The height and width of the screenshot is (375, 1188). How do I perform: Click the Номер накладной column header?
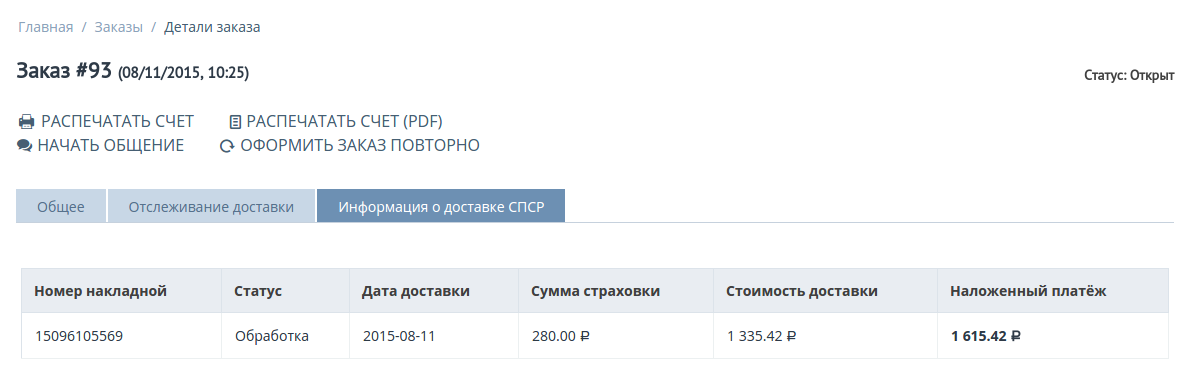(x=101, y=291)
